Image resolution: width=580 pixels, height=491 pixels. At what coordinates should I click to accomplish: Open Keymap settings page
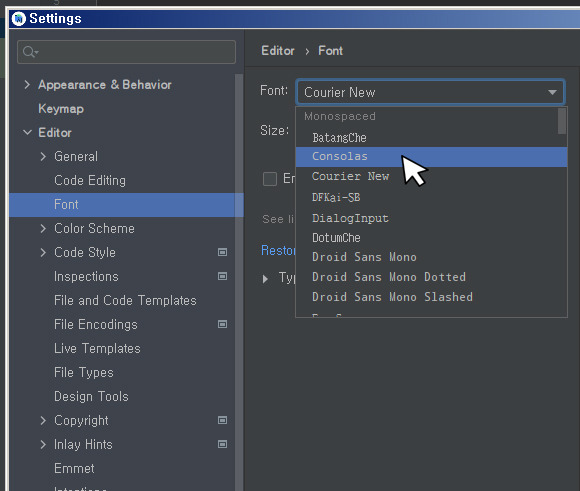click(61, 109)
